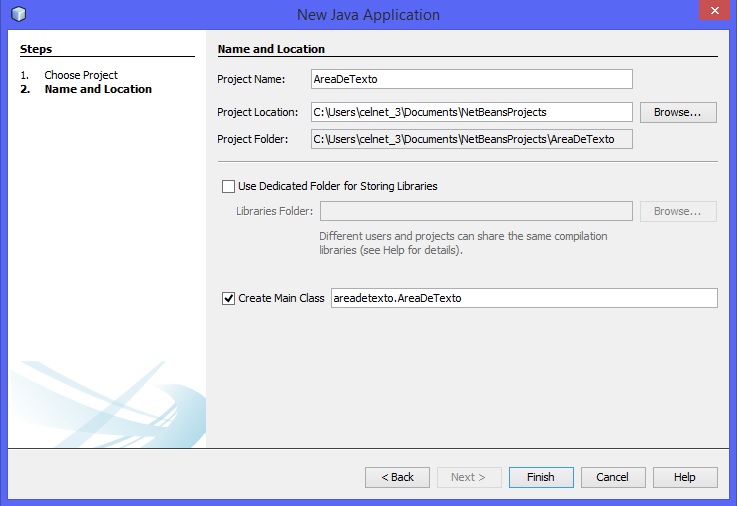Enable Use Dedicated Folder for Storing Libraries
Viewport: 737px width, 506px height.
tap(228, 186)
